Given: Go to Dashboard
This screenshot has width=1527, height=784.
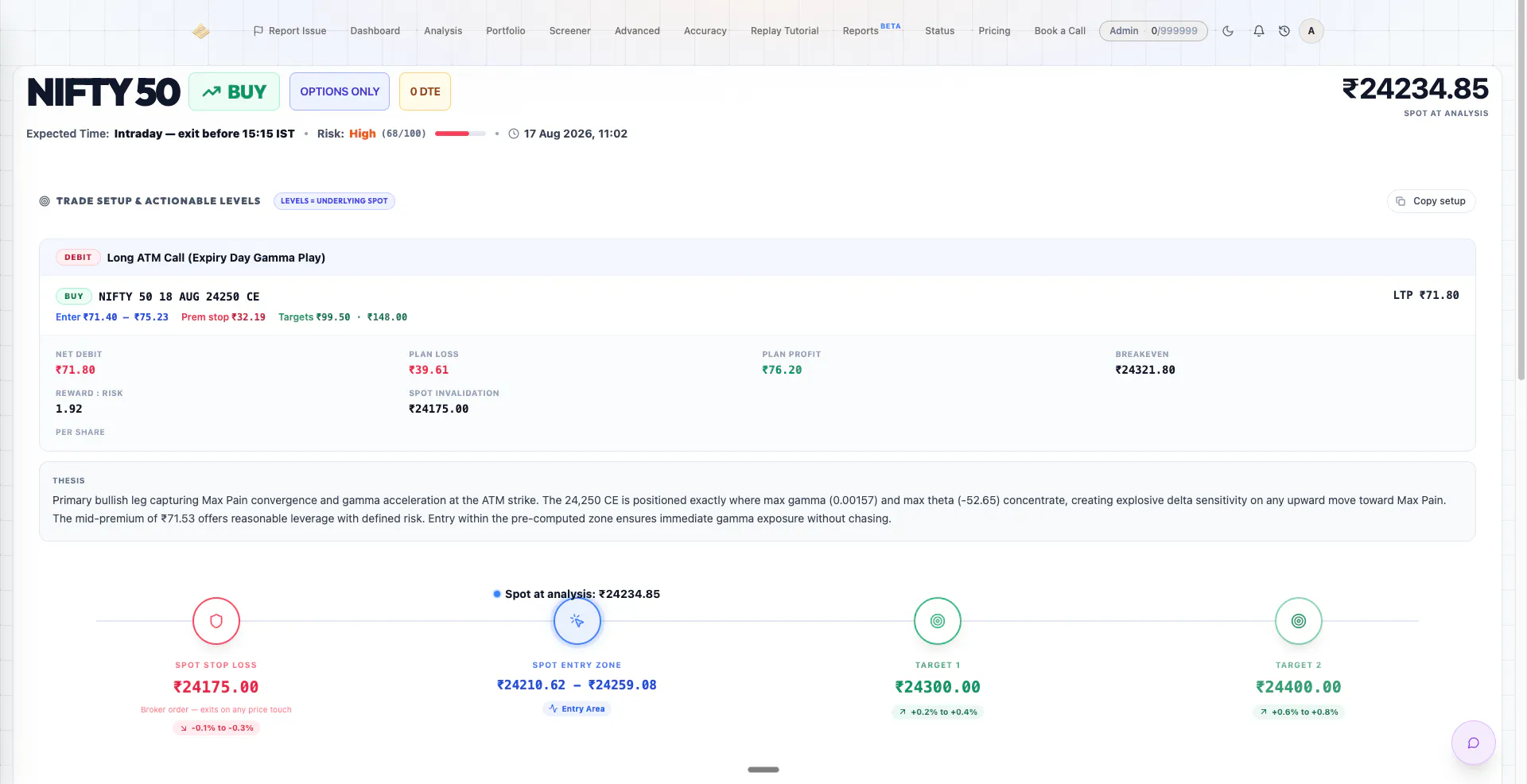Looking at the screenshot, I should coord(375,31).
